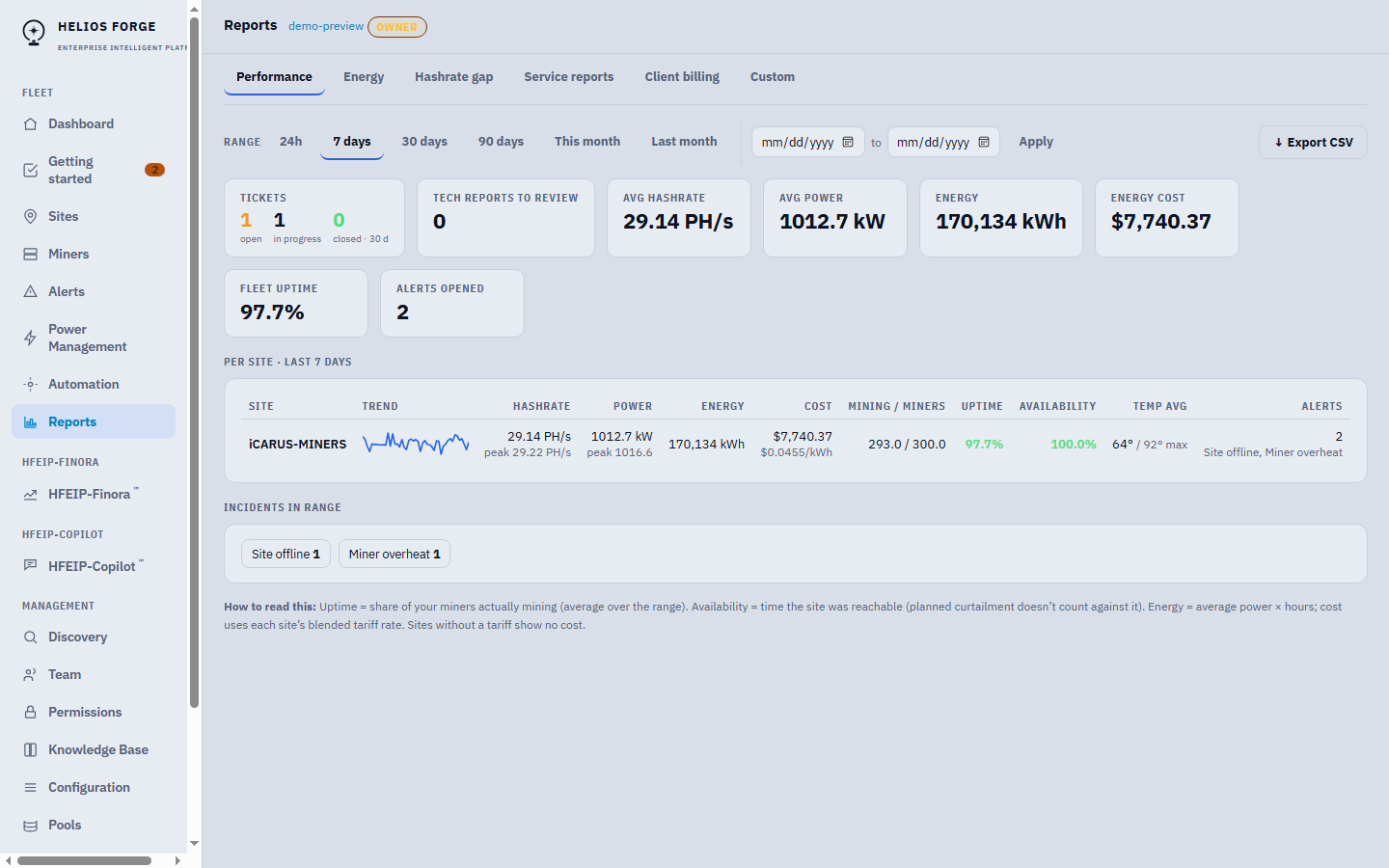1389x868 pixels.
Task: Click the sidebar vertical scrollbar
Action: [x=195, y=362]
